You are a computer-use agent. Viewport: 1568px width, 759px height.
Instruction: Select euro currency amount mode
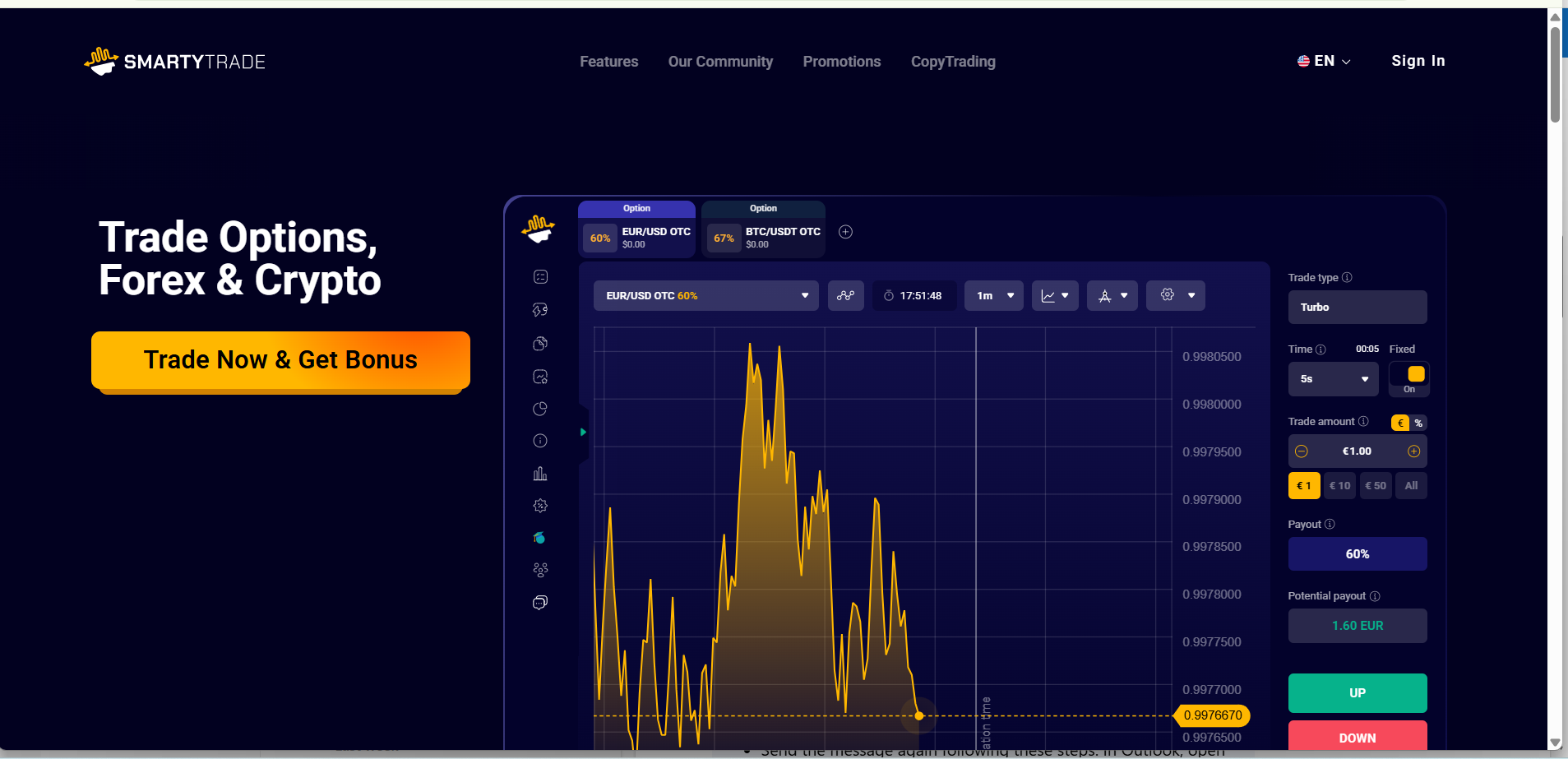click(1400, 423)
